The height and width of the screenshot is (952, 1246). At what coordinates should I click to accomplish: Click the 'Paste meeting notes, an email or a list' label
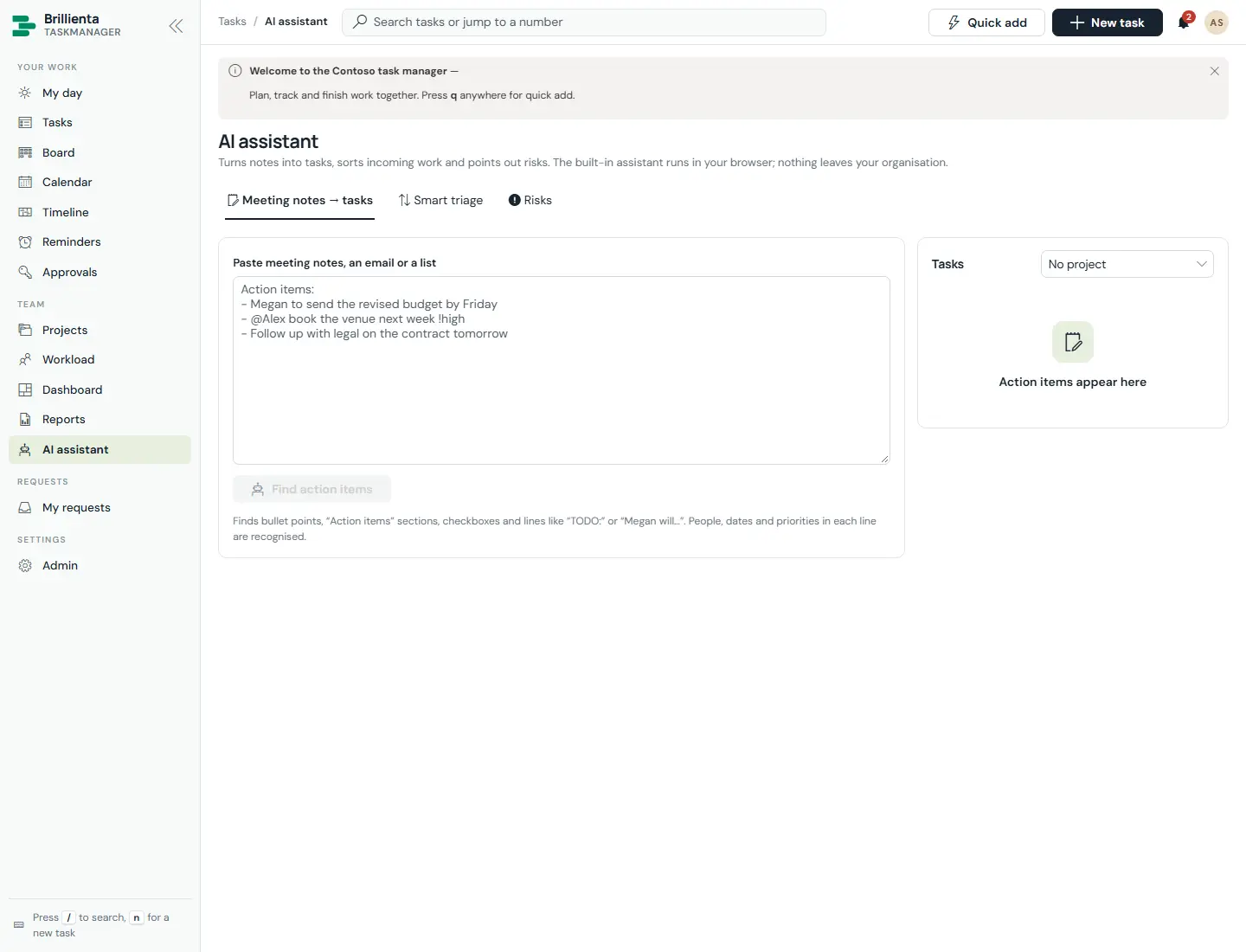334,263
